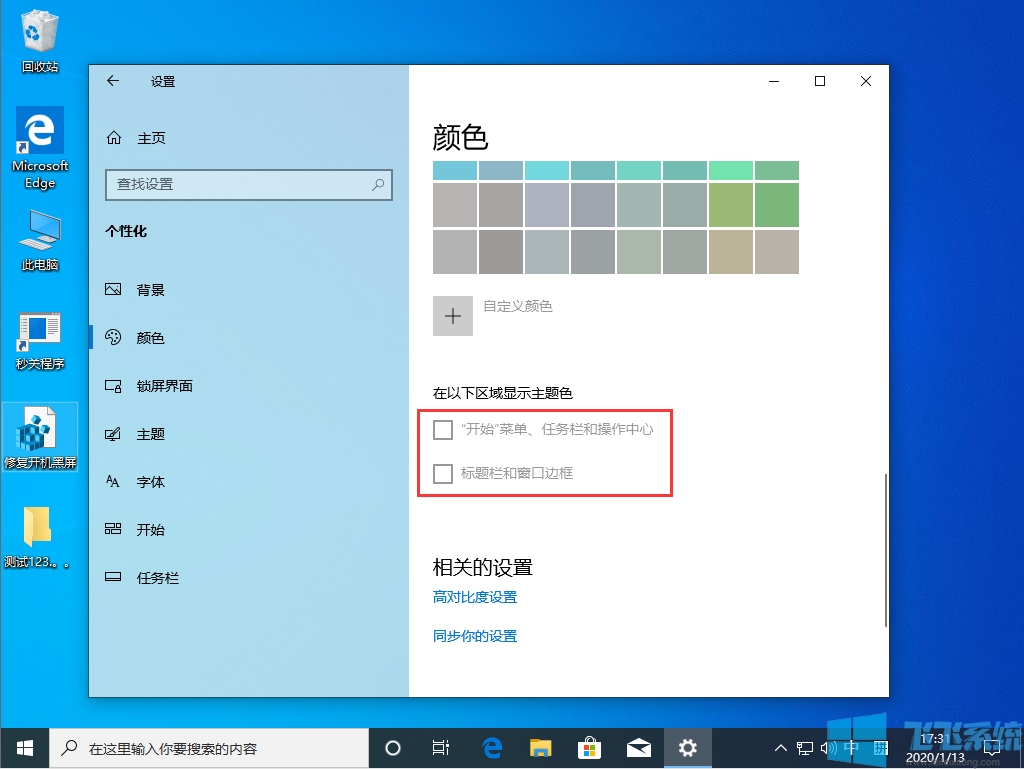Open the 开始 (Start) sidebar icon
1024x769 pixels.
tap(113, 529)
